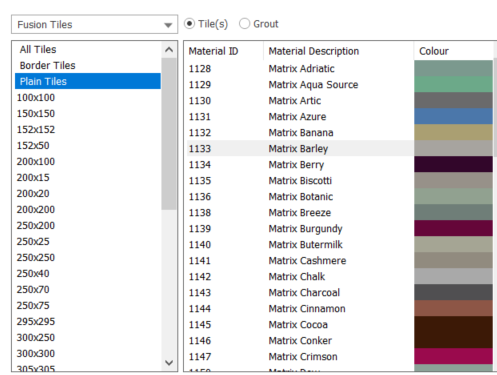Click material ID 1145

coord(200,325)
